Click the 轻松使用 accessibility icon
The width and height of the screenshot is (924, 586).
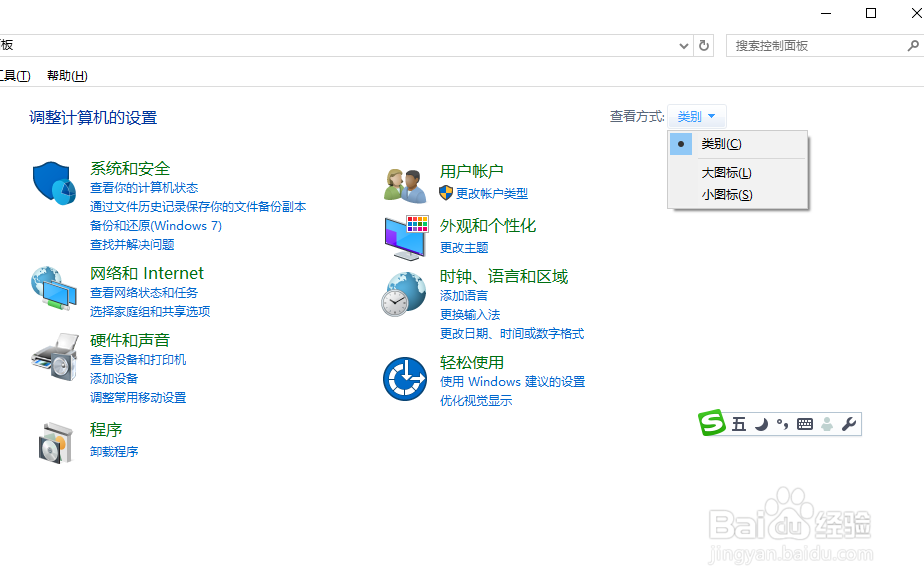coord(404,380)
